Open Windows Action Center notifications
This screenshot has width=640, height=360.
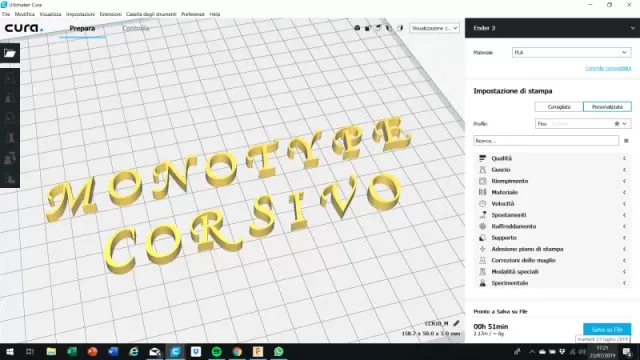[x=627, y=351]
